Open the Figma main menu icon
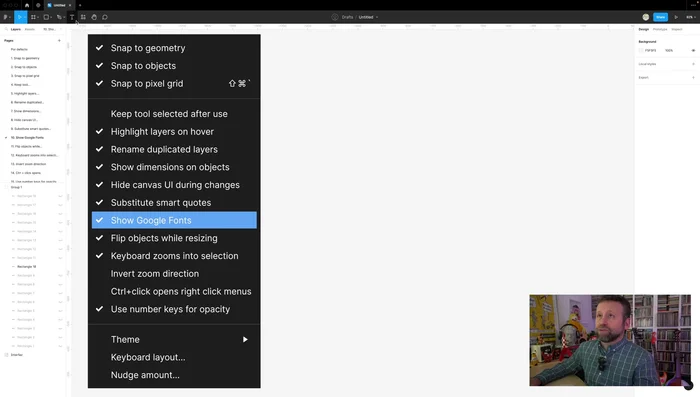This screenshot has width=700, height=397. click(x=5, y=17)
